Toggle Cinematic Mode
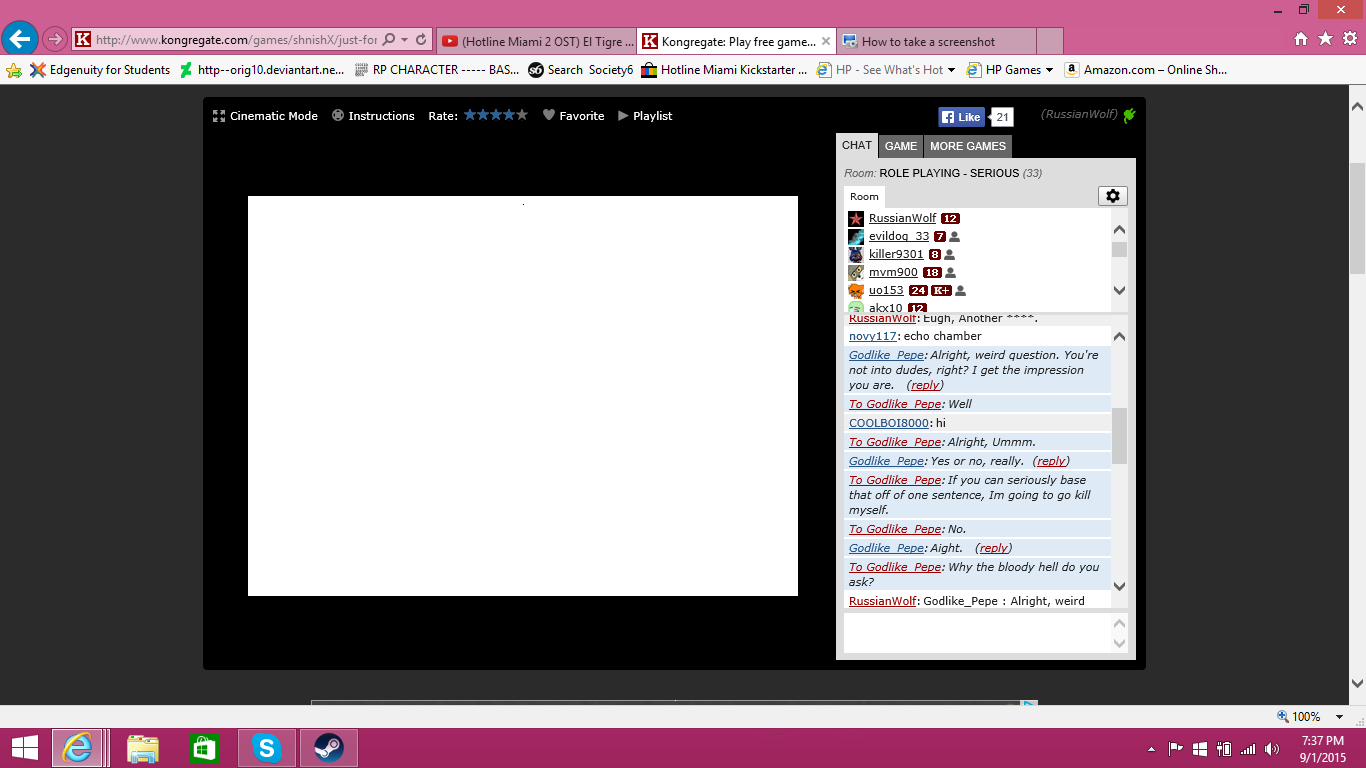 tap(265, 116)
